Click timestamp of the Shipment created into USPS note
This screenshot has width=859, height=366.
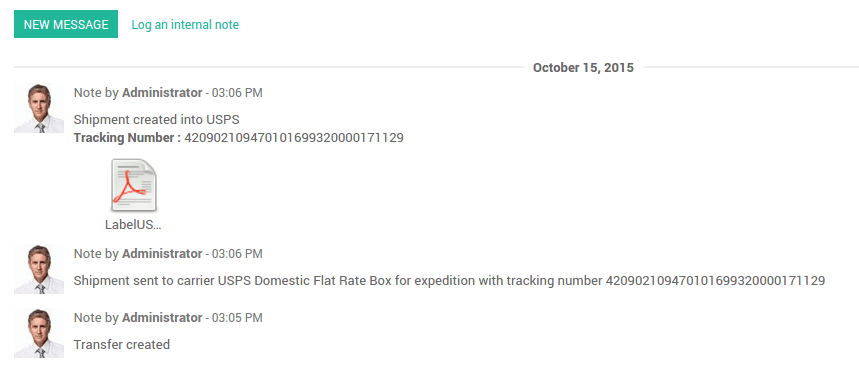coord(237,93)
